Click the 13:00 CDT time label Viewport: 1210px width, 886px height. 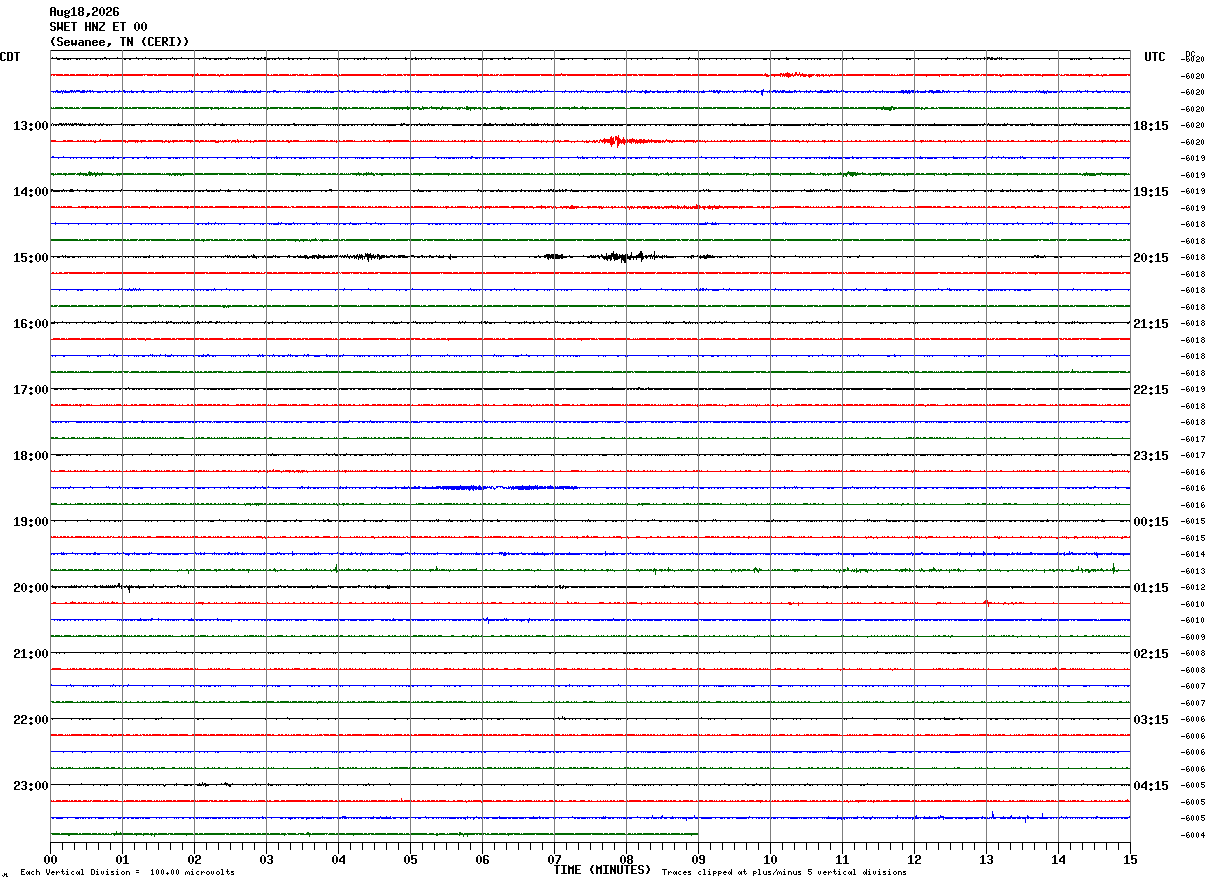[x=30, y=126]
